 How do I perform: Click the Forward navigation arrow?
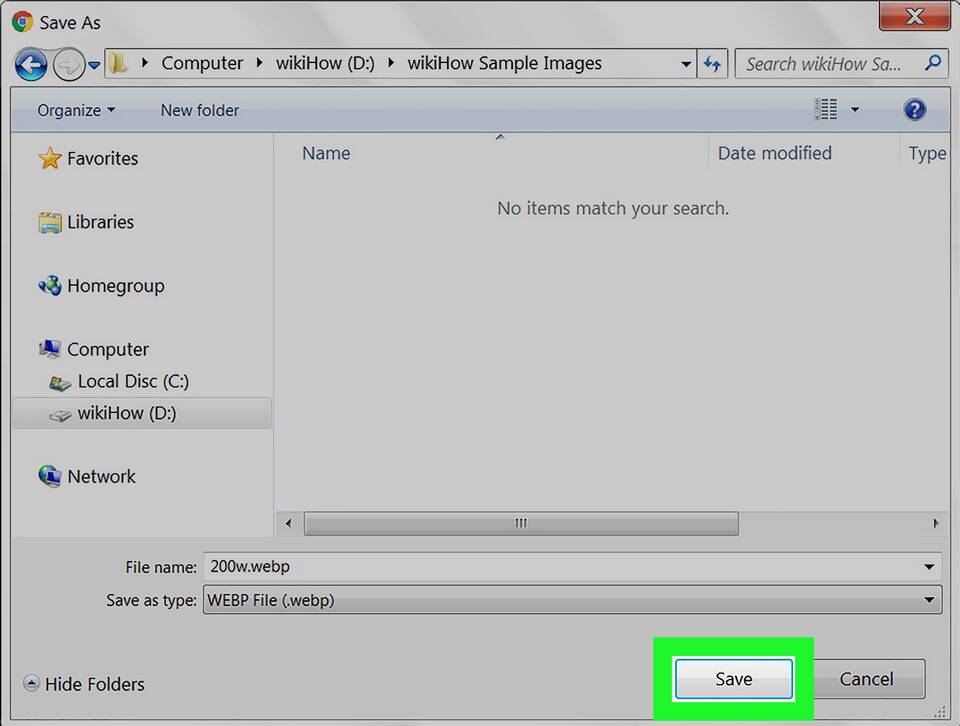68,64
